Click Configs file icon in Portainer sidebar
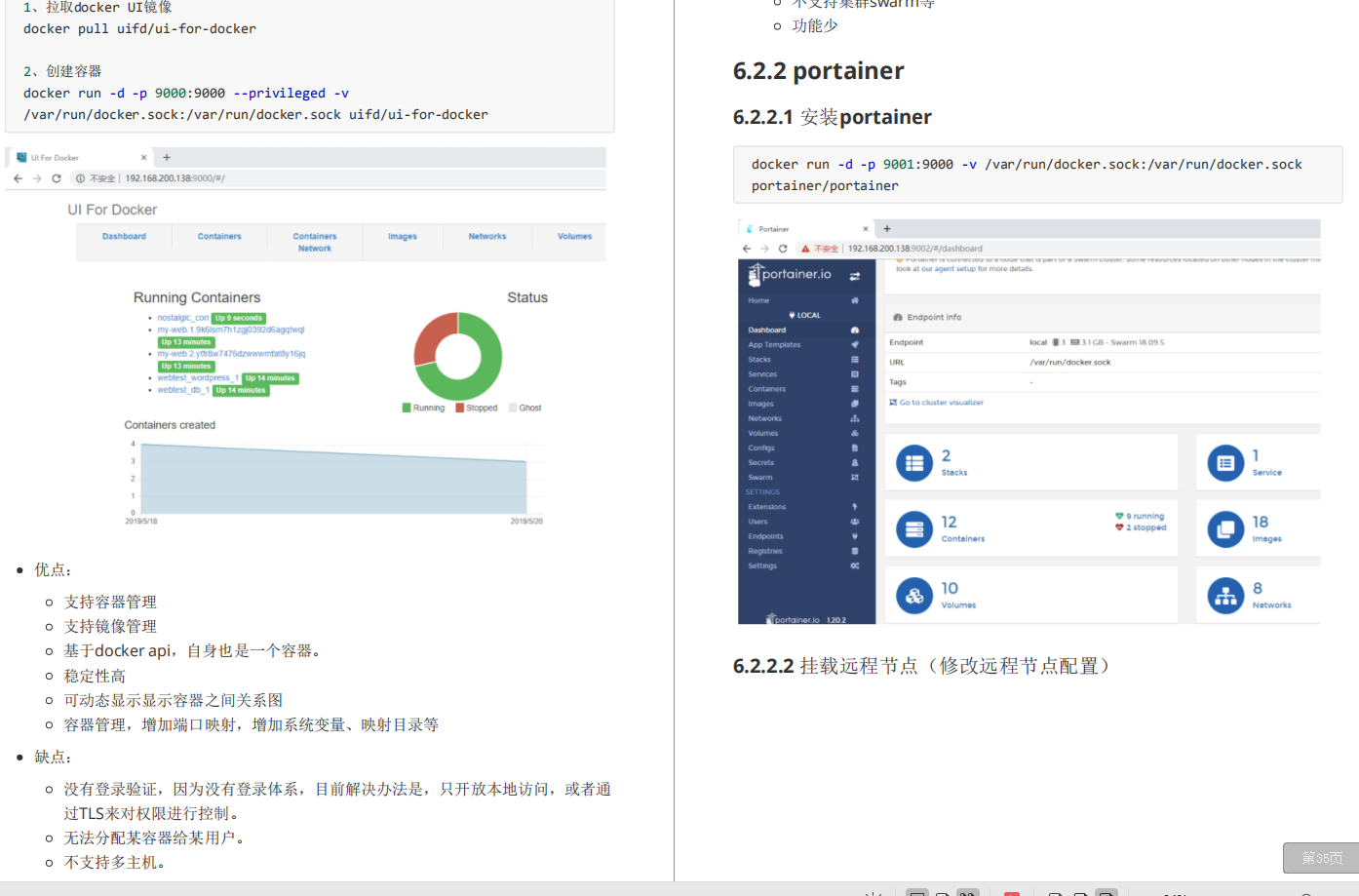Viewport: 1359px width, 896px height. pyautogui.click(x=855, y=448)
